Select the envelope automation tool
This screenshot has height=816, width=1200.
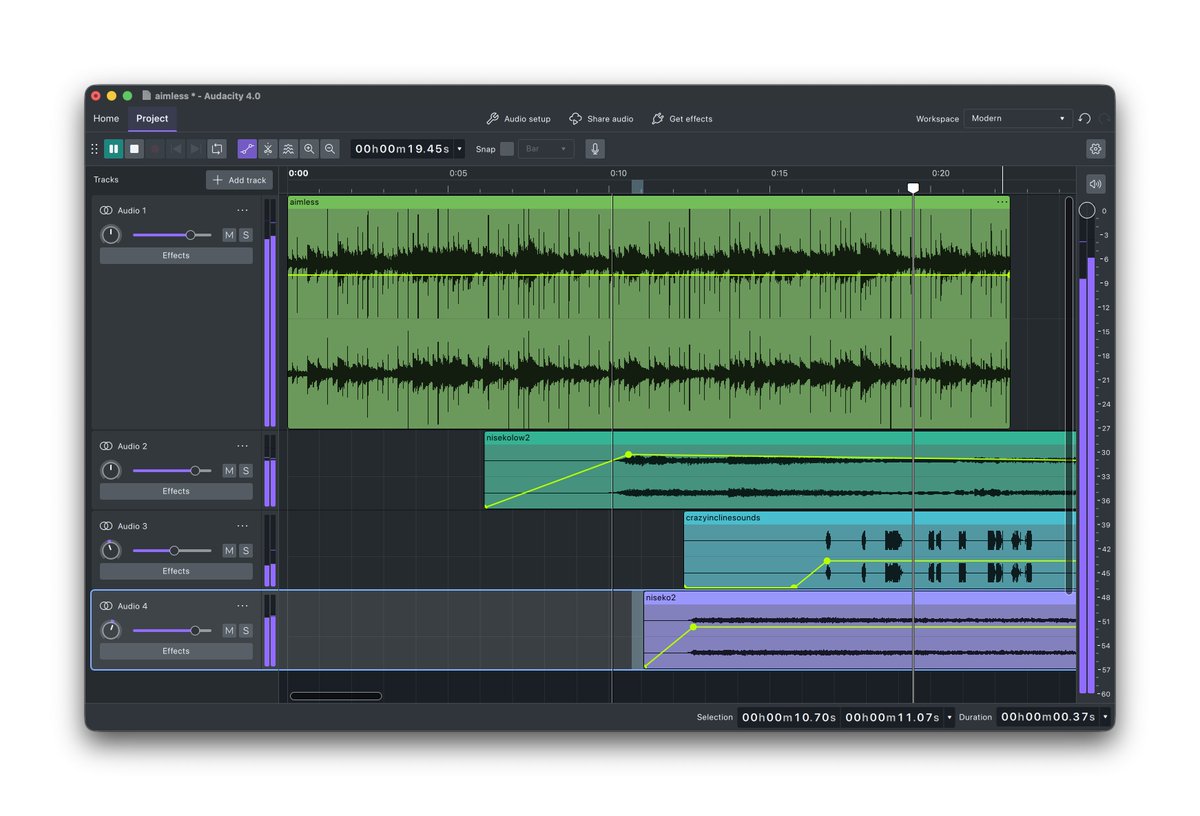[x=247, y=149]
